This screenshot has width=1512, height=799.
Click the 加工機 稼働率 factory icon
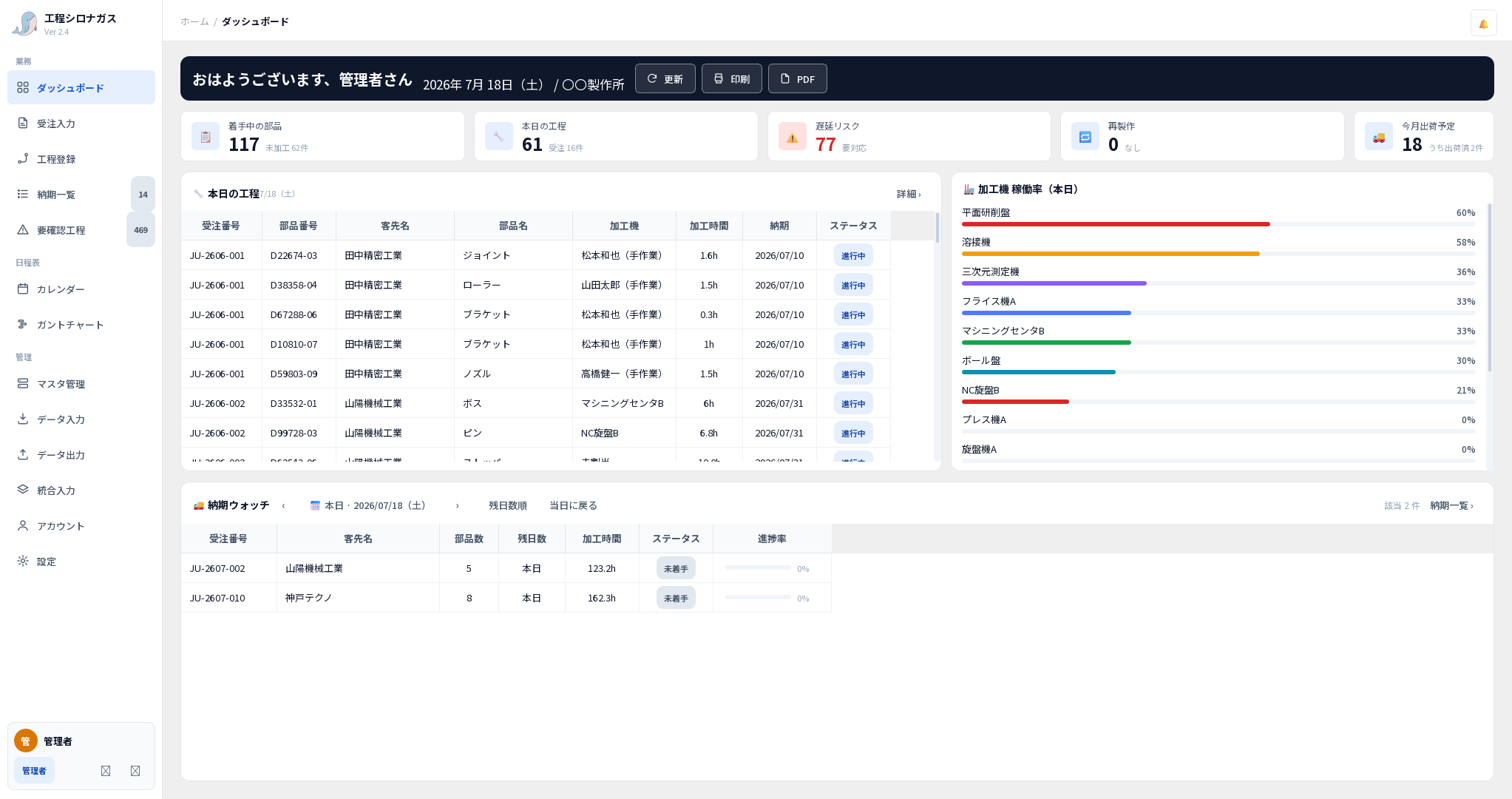point(969,189)
